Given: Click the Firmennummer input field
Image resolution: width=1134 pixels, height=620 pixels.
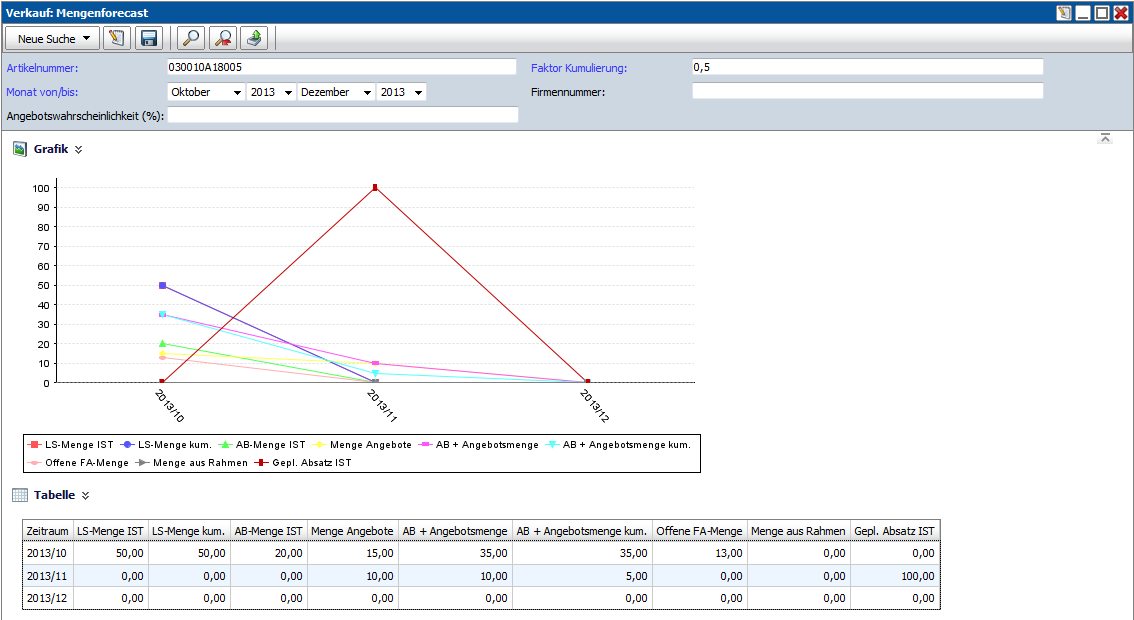Looking at the screenshot, I should click(866, 91).
